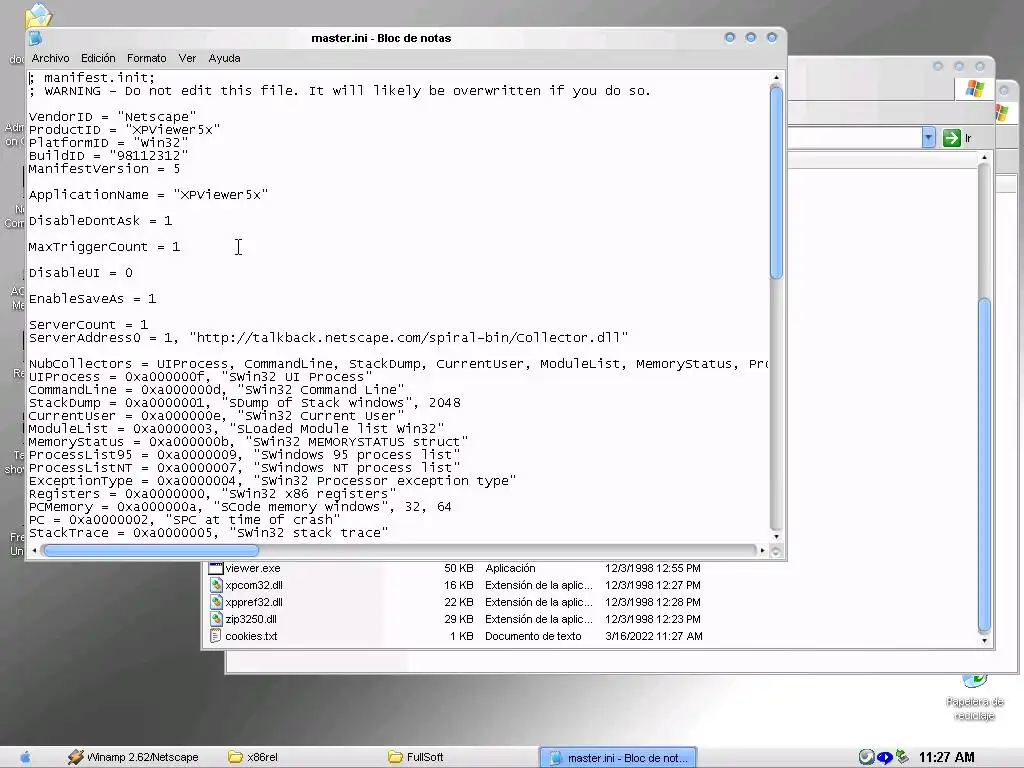Click the Notepad vertical scrollbar thumb
The image size is (1024, 768).
pyautogui.click(x=776, y=182)
